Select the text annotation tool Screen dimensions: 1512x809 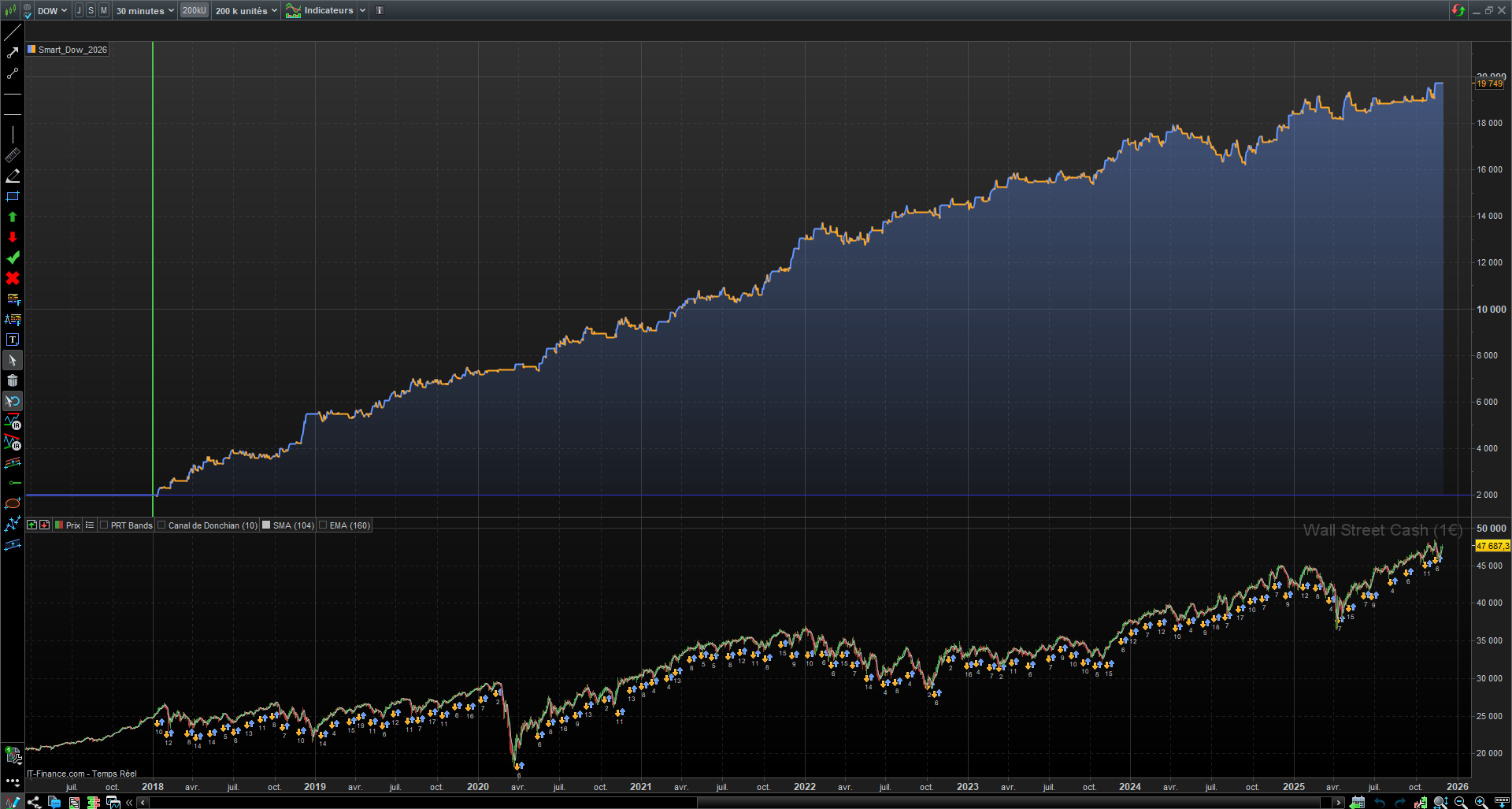[x=13, y=340]
